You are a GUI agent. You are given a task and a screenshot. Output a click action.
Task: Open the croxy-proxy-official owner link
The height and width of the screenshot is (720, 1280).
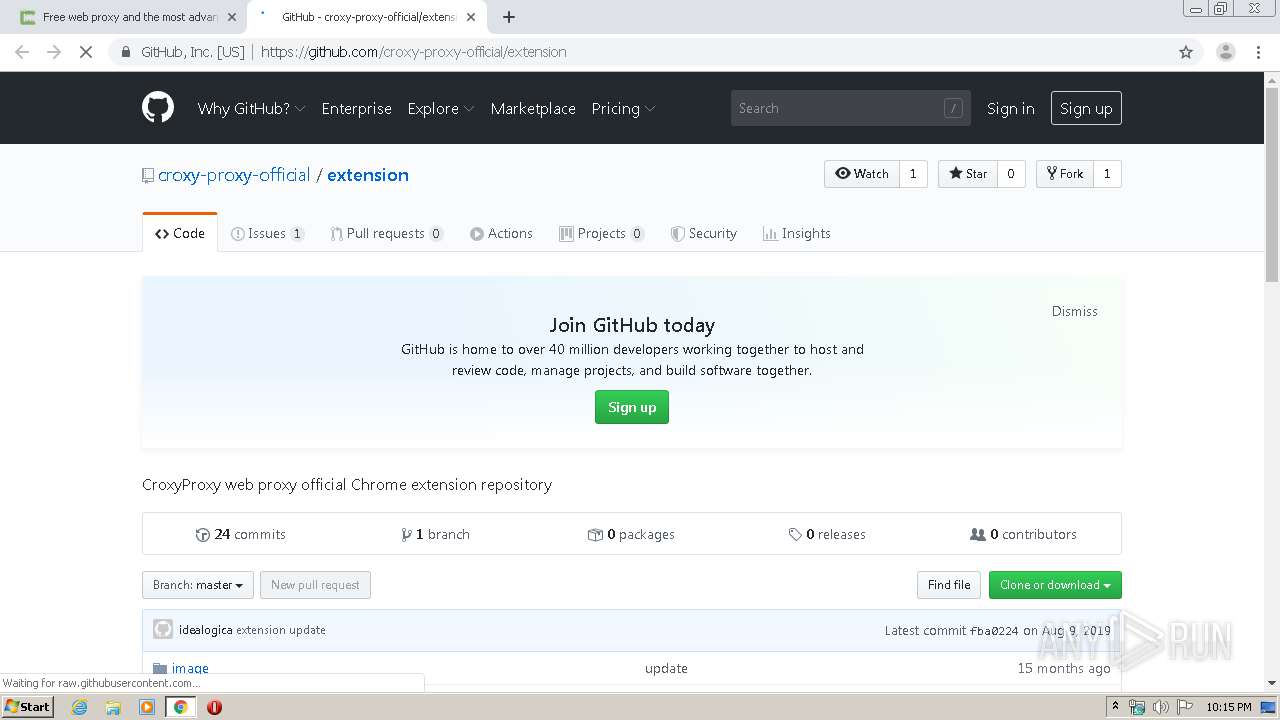click(234, 175)
